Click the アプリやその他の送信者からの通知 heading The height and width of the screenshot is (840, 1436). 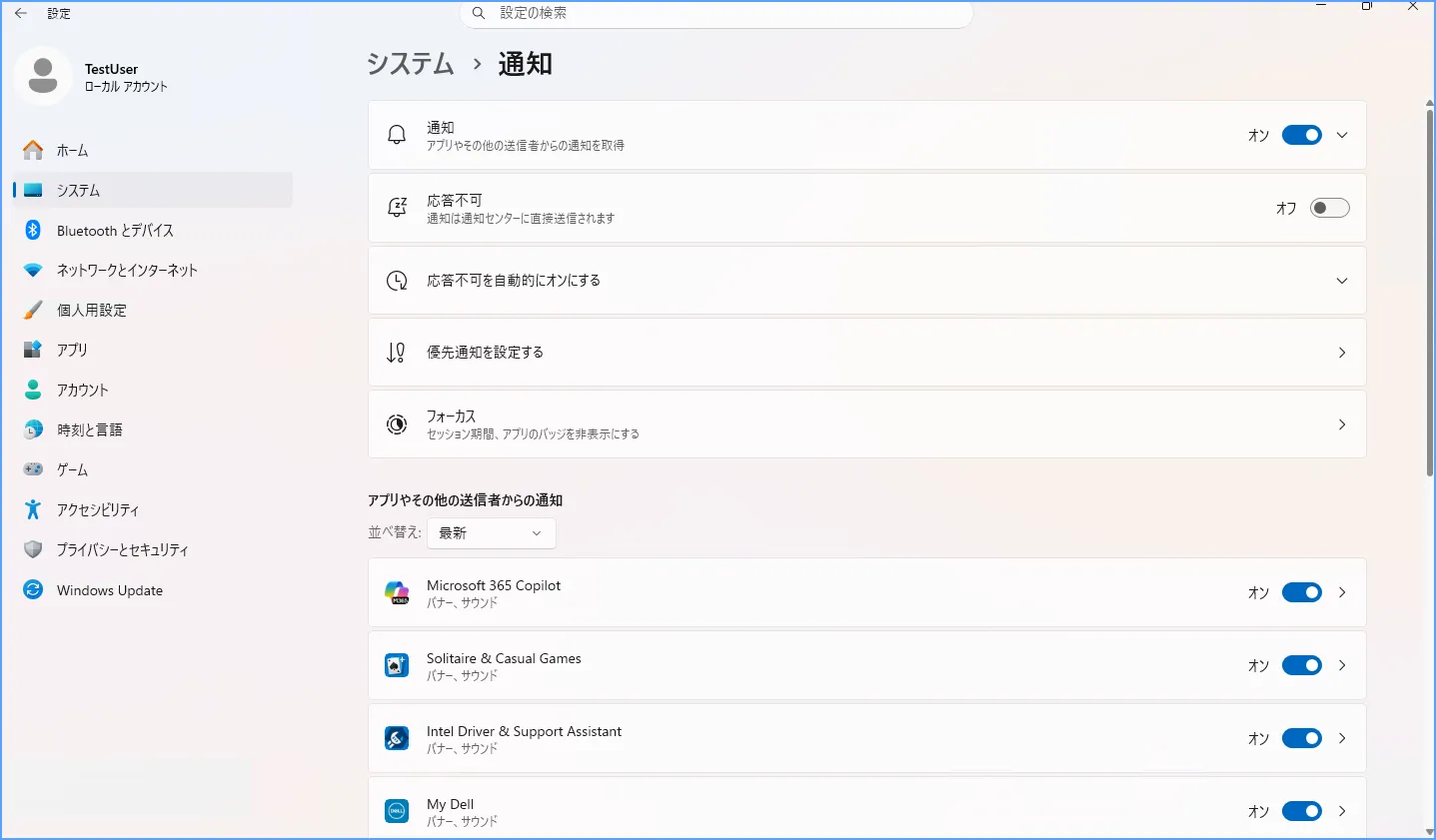(466, 500)
